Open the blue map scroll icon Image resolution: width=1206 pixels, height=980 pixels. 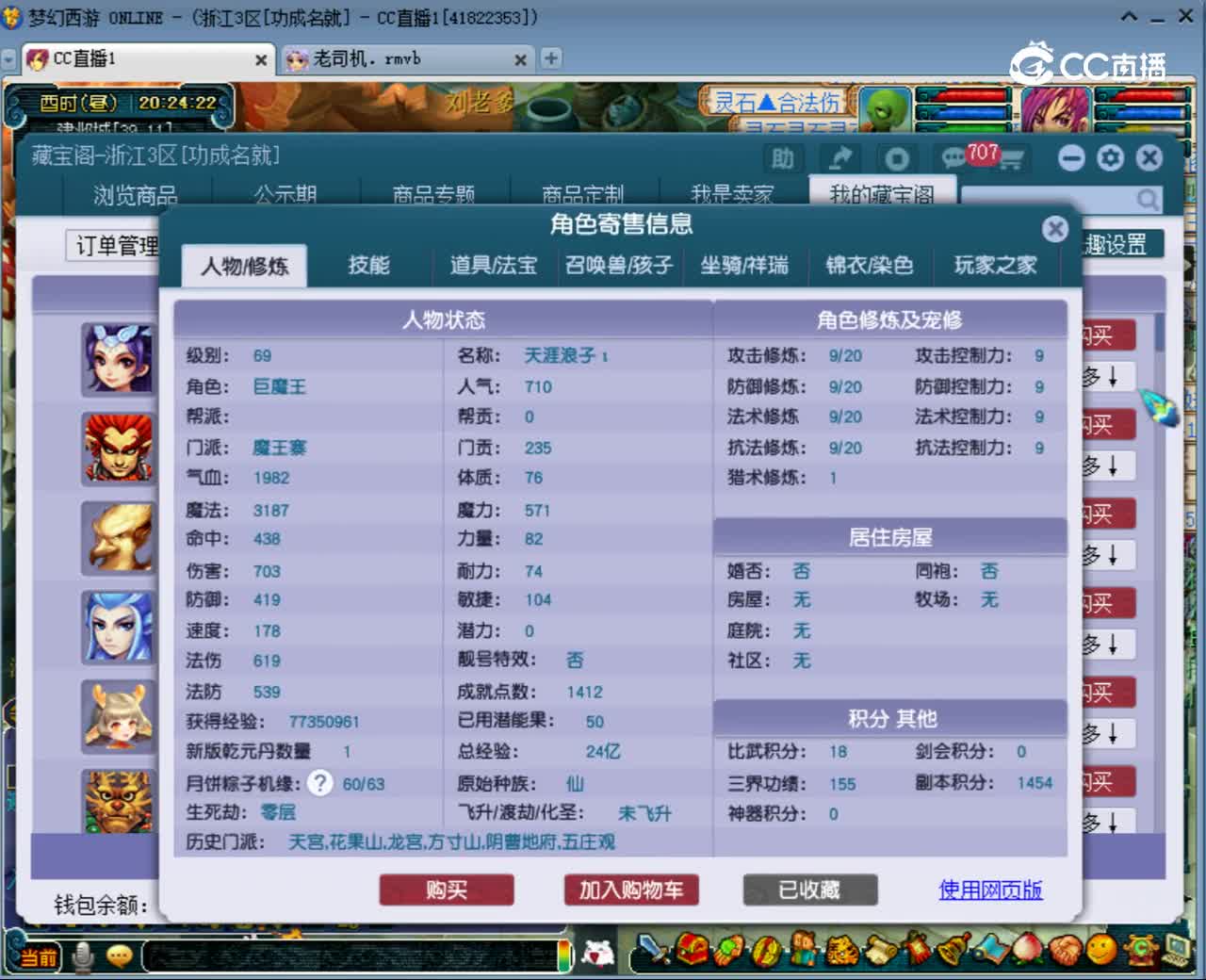tap(991, 952)
